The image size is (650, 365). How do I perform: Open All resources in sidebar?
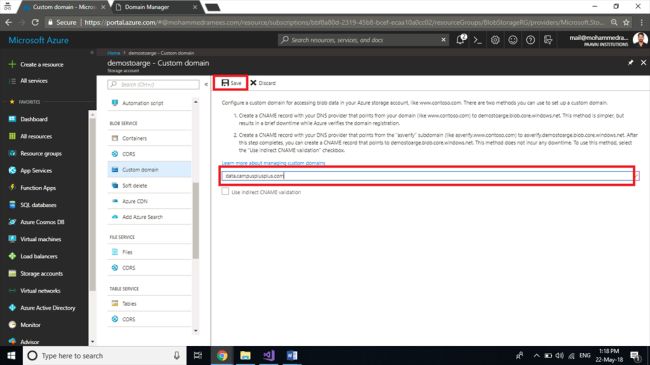click(x=31, y=136)
